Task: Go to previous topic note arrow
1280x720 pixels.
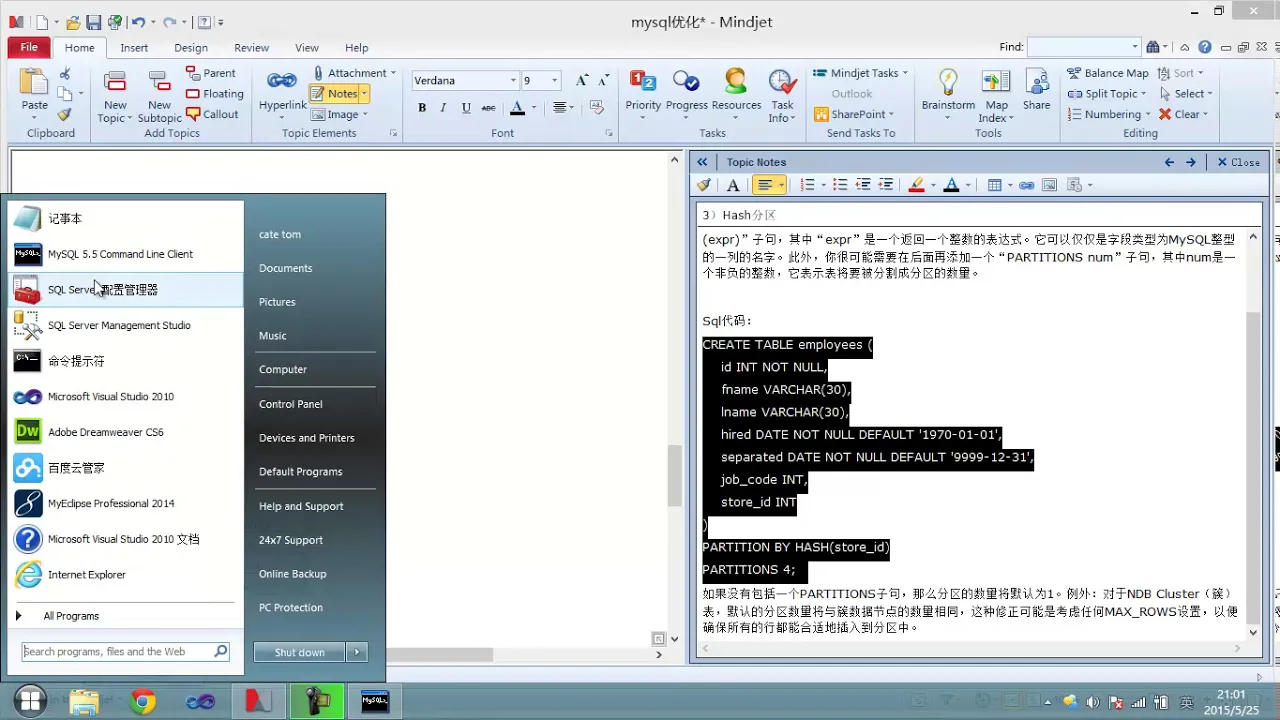Action: 1169,162
